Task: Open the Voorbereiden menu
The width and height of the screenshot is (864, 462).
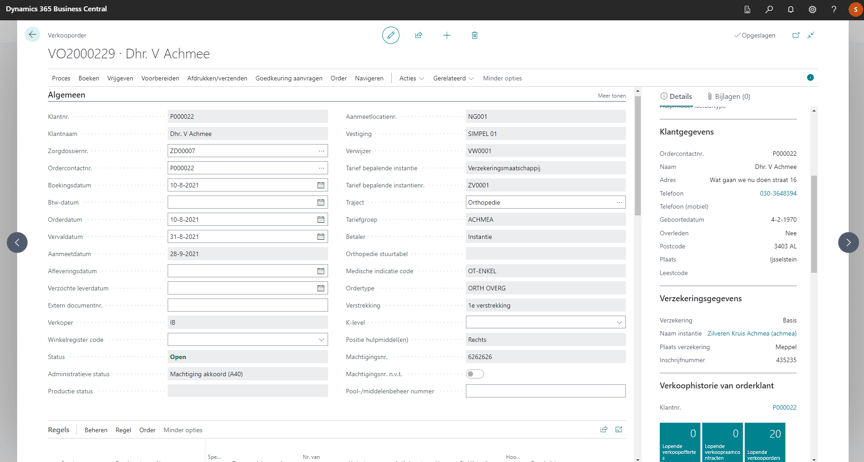Action: pyautogui.click(x=160, y=78)
